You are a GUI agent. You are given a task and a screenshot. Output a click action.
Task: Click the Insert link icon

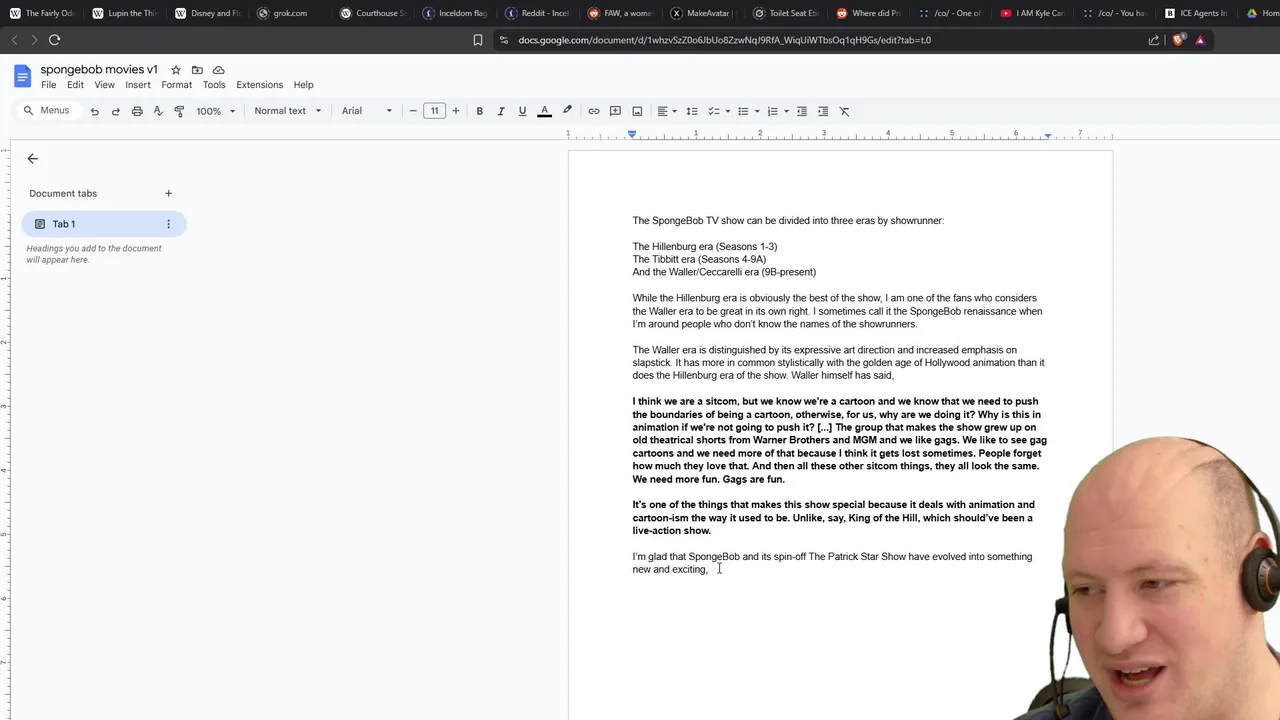[593, 111]
